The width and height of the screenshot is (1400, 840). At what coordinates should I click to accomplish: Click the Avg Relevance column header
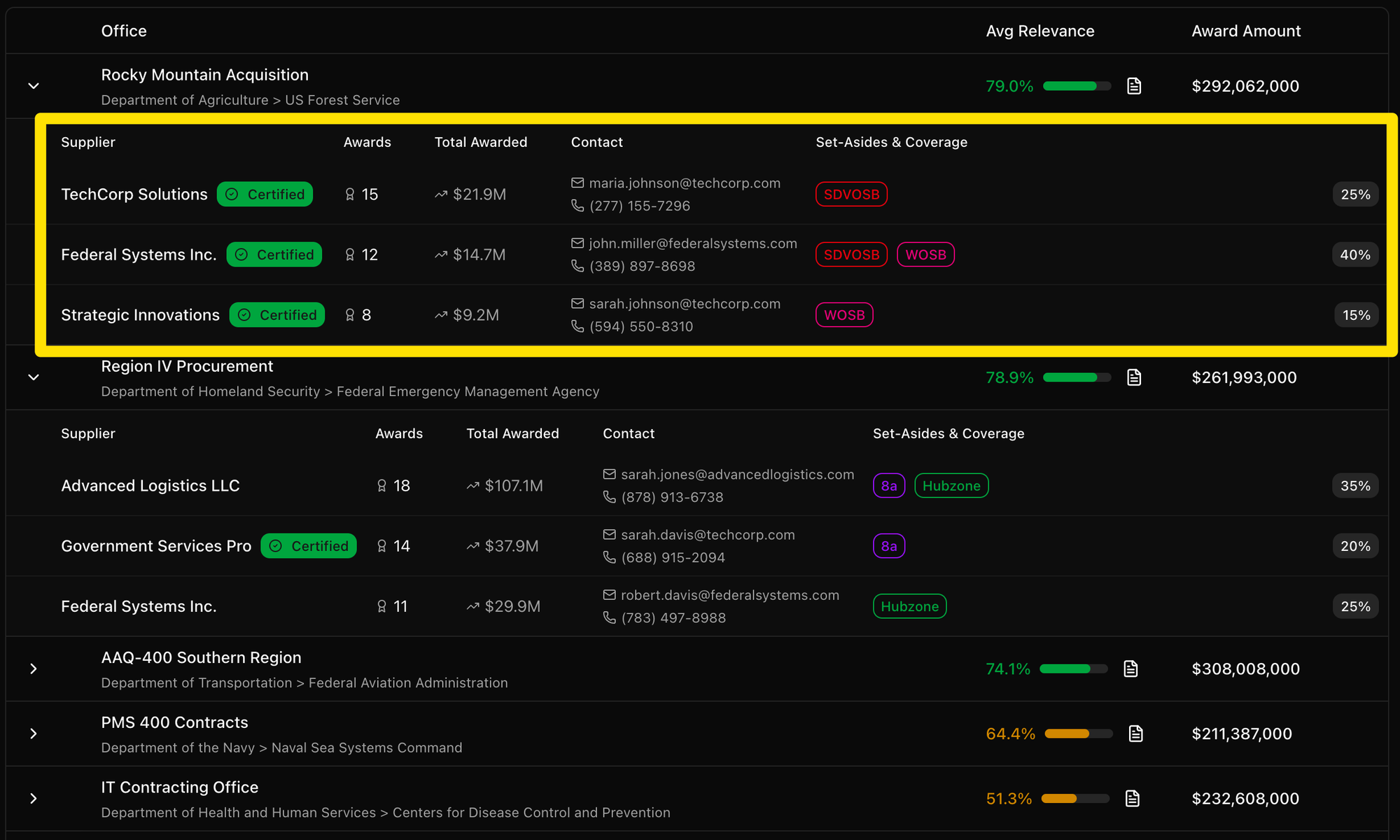(1039, 31)
